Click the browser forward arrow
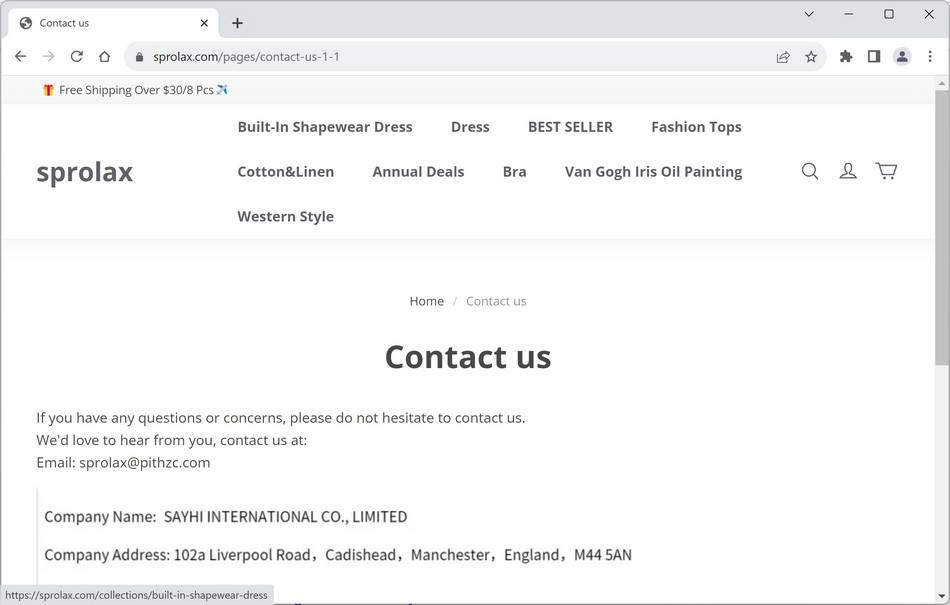This screenshot has width=950, height=605. 48,56
